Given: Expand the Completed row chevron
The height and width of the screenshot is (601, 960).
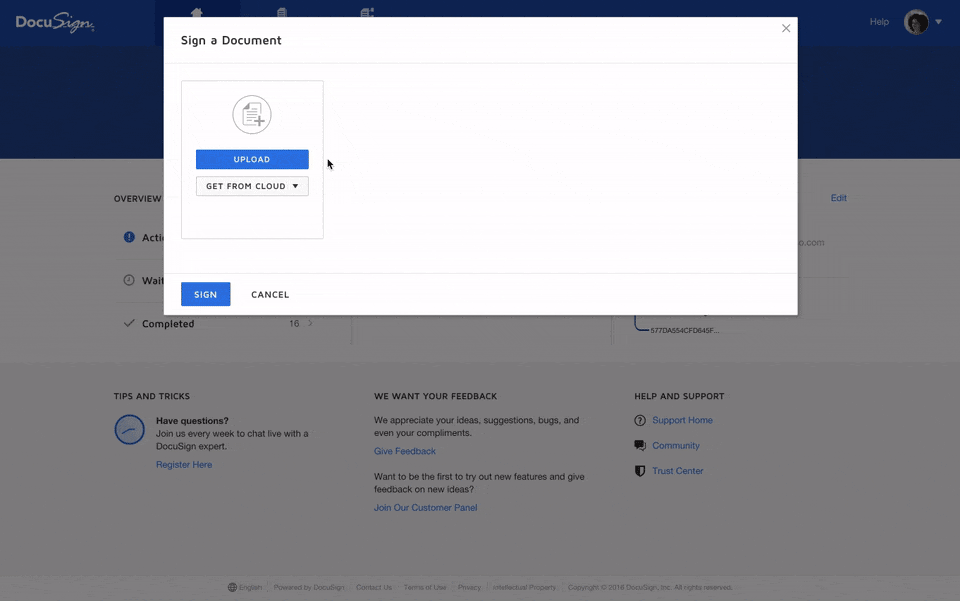Looking at the screenshot, I should (310, 324).
